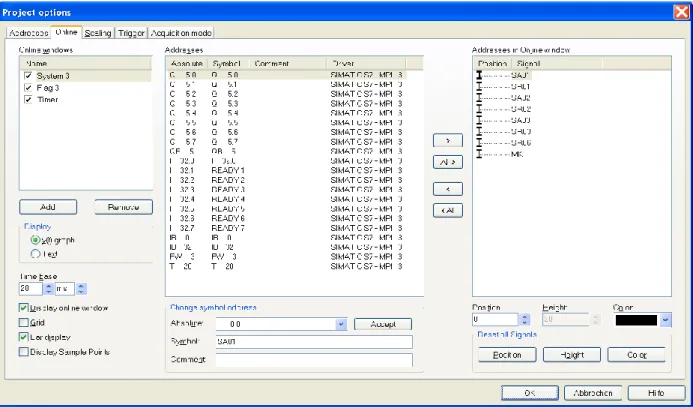Click the Driver column header
The image size is (693, 408).
pyautogui.click(x=366, y=64)
